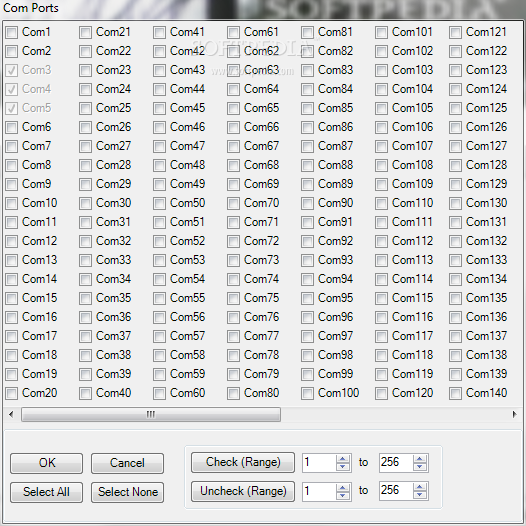Decrease Check range start value spinner
The width and height of the screenshot is (526, 526).
click(x=343, y=467)
